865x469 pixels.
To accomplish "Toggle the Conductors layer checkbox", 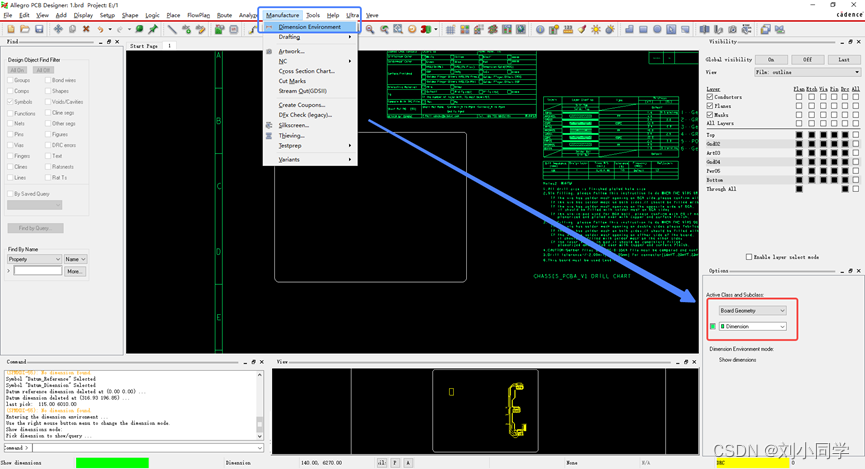I will click(x=710, y=97).
